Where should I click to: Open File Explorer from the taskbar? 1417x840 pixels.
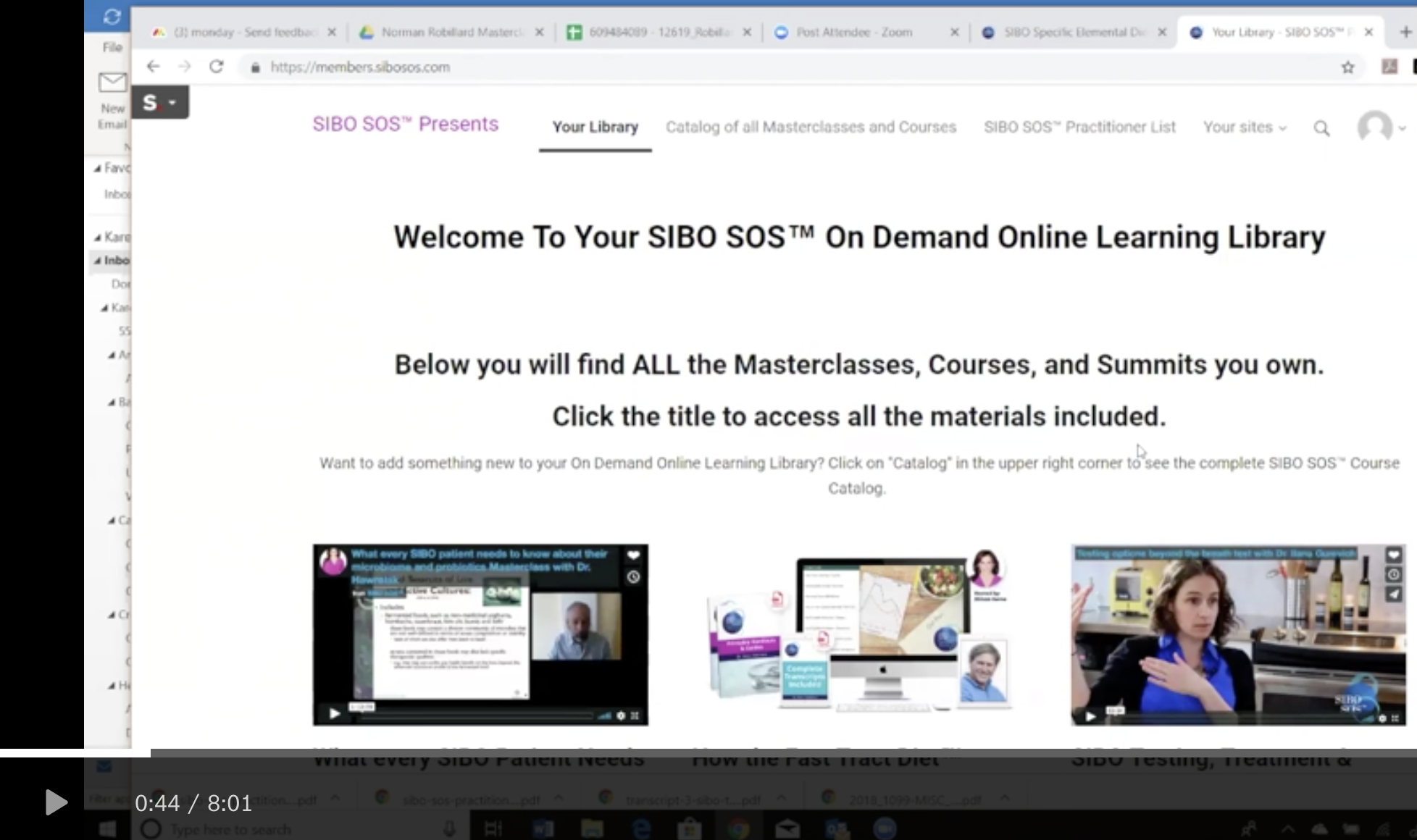click(592, 828)
